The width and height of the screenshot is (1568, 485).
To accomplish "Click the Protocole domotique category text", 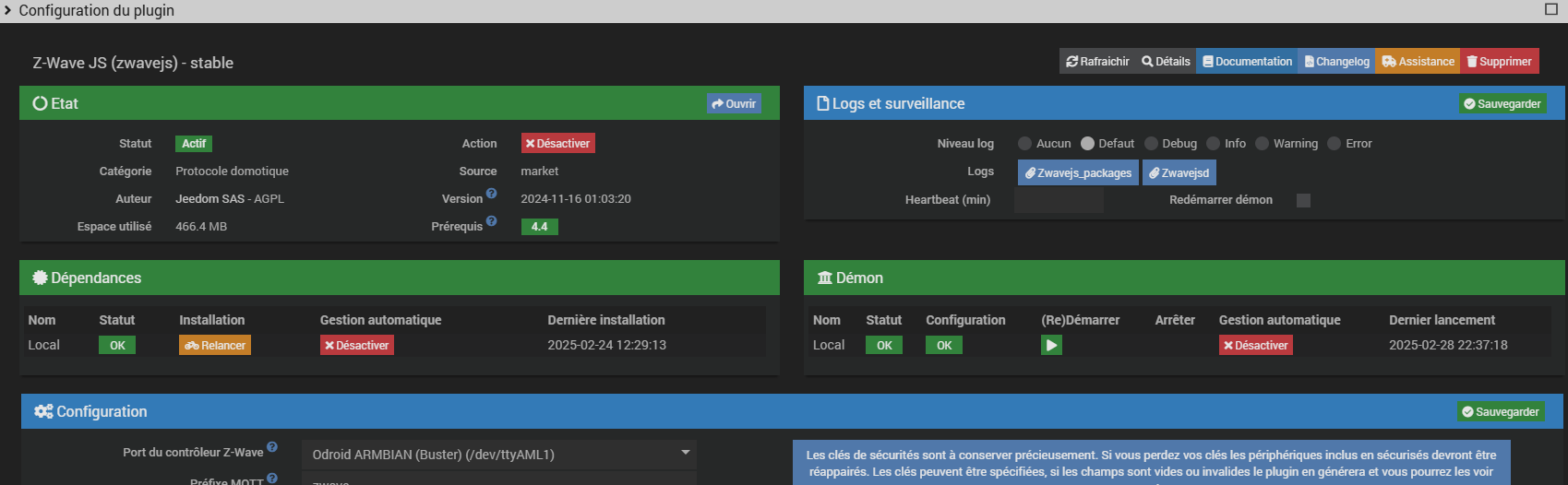I will 232,172.
